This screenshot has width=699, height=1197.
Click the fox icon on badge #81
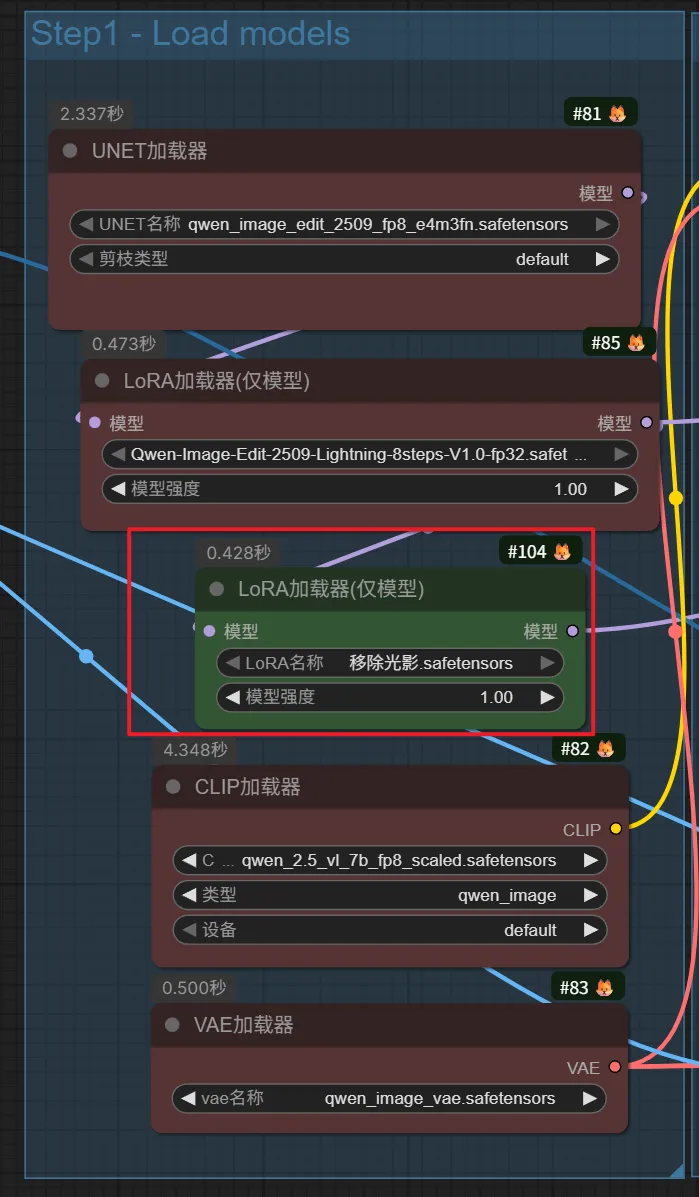point(617,115)
